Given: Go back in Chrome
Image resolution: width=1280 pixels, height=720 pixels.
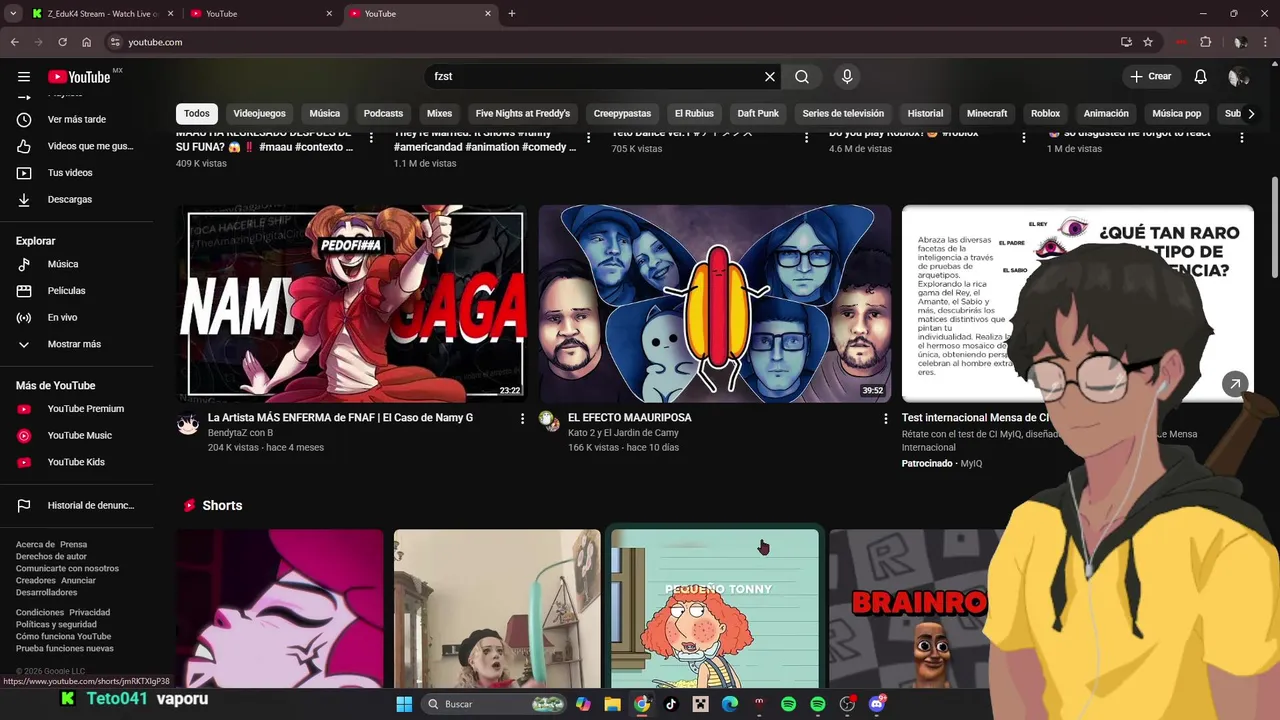Looking at the screenshot, I should pos(14,42).
